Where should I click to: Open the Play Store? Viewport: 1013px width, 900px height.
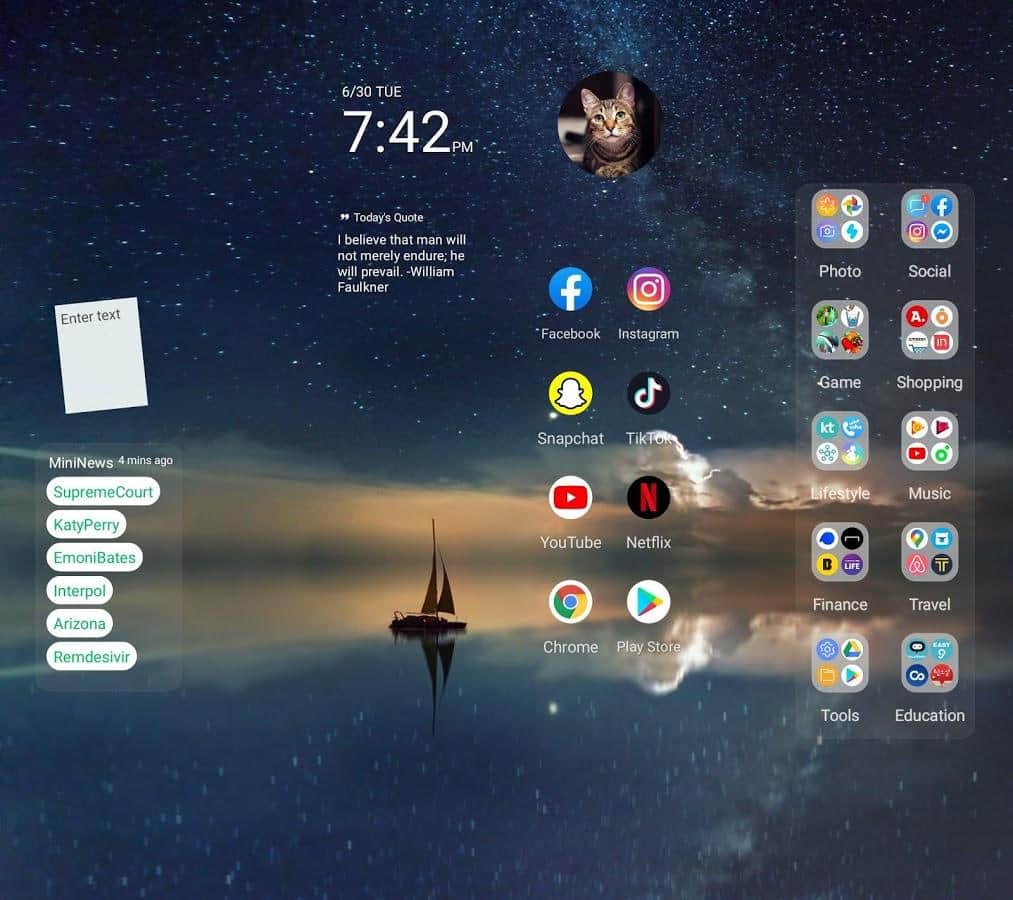648,602
